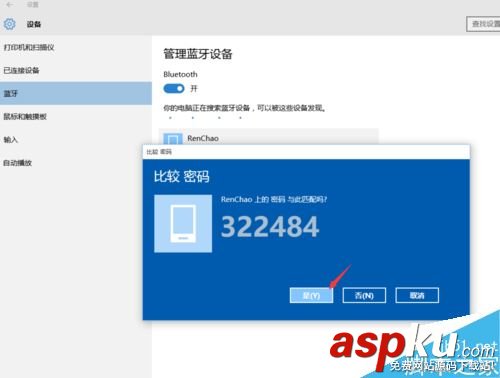
Task: Confirm passcode with Yes (是) button
Action: pos(311,295)
